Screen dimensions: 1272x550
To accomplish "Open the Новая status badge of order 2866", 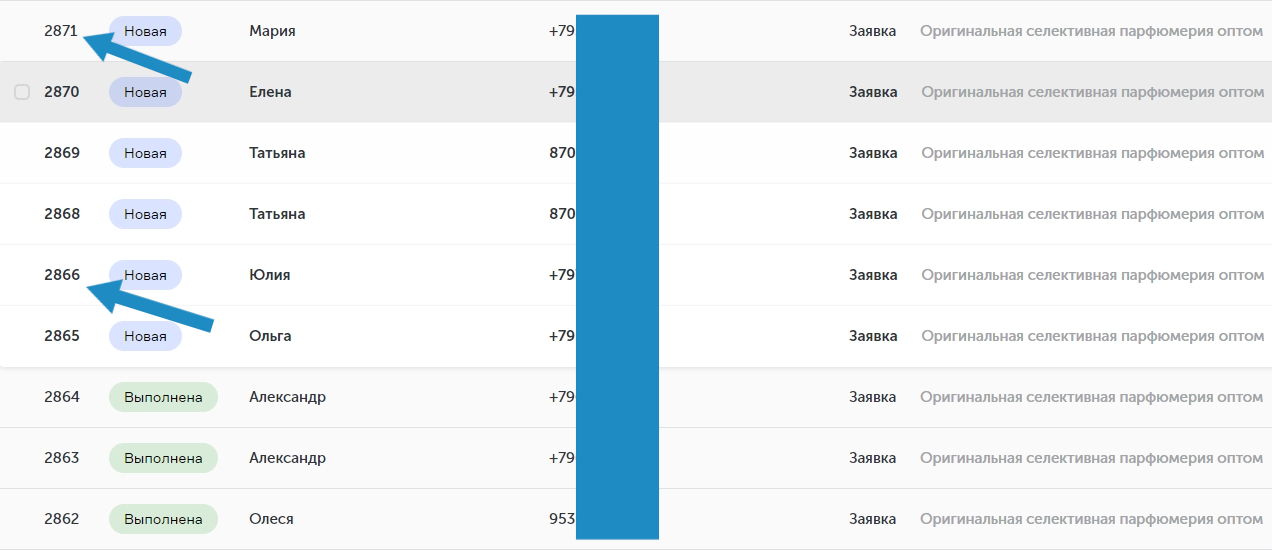I will [145, 275].
